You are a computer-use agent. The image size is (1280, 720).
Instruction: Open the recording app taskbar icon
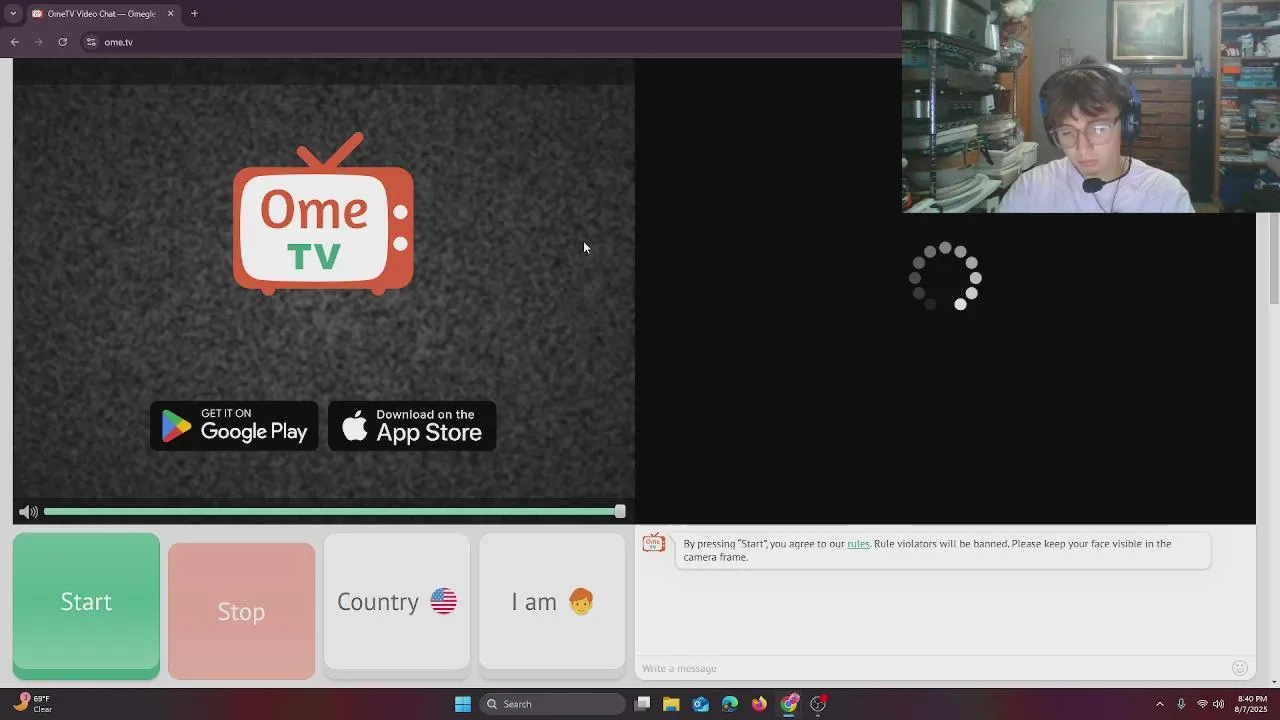(x=818, y=704)
